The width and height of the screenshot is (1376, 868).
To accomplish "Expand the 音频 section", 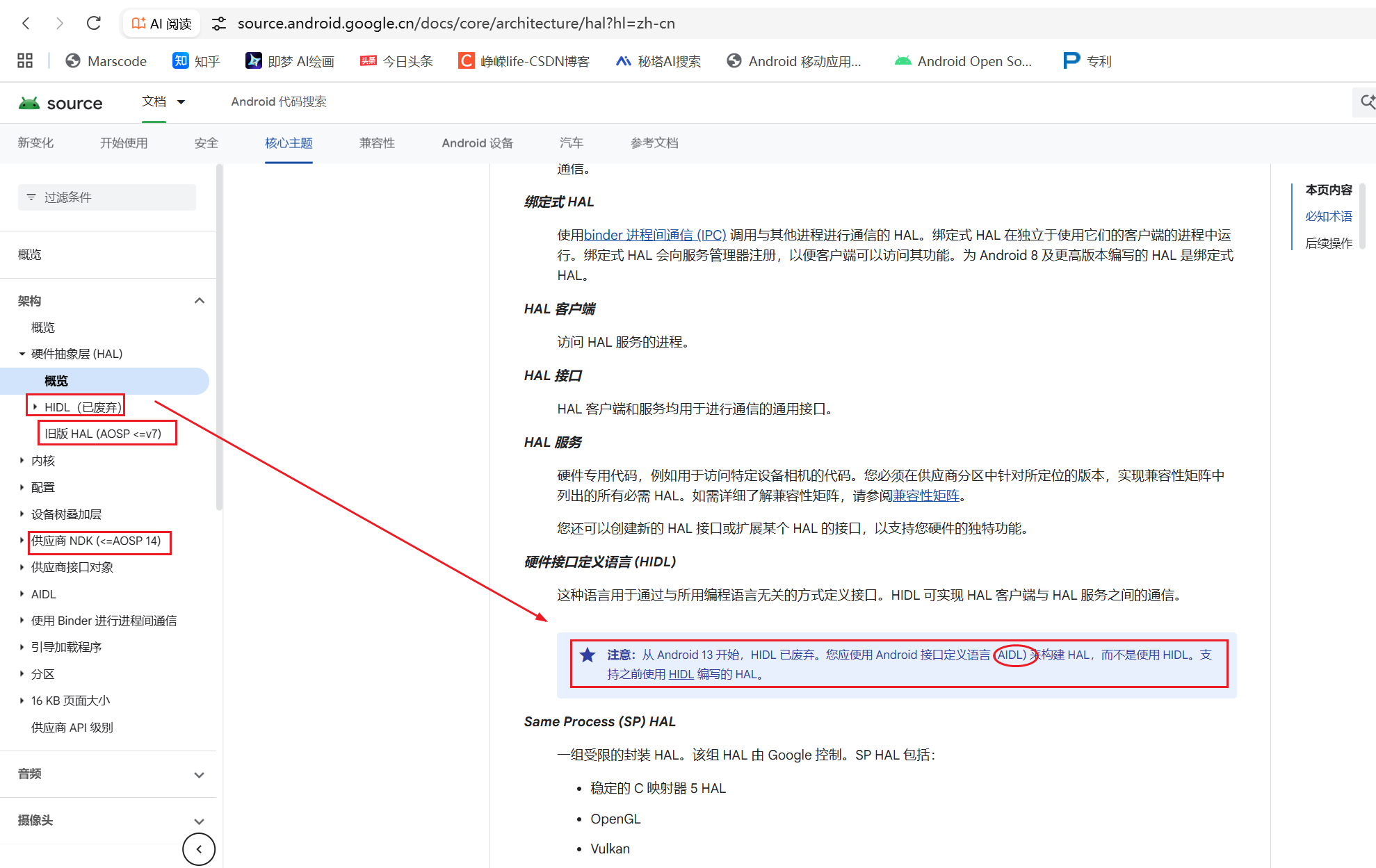I will pyautogui.click(x=200, y=774).
